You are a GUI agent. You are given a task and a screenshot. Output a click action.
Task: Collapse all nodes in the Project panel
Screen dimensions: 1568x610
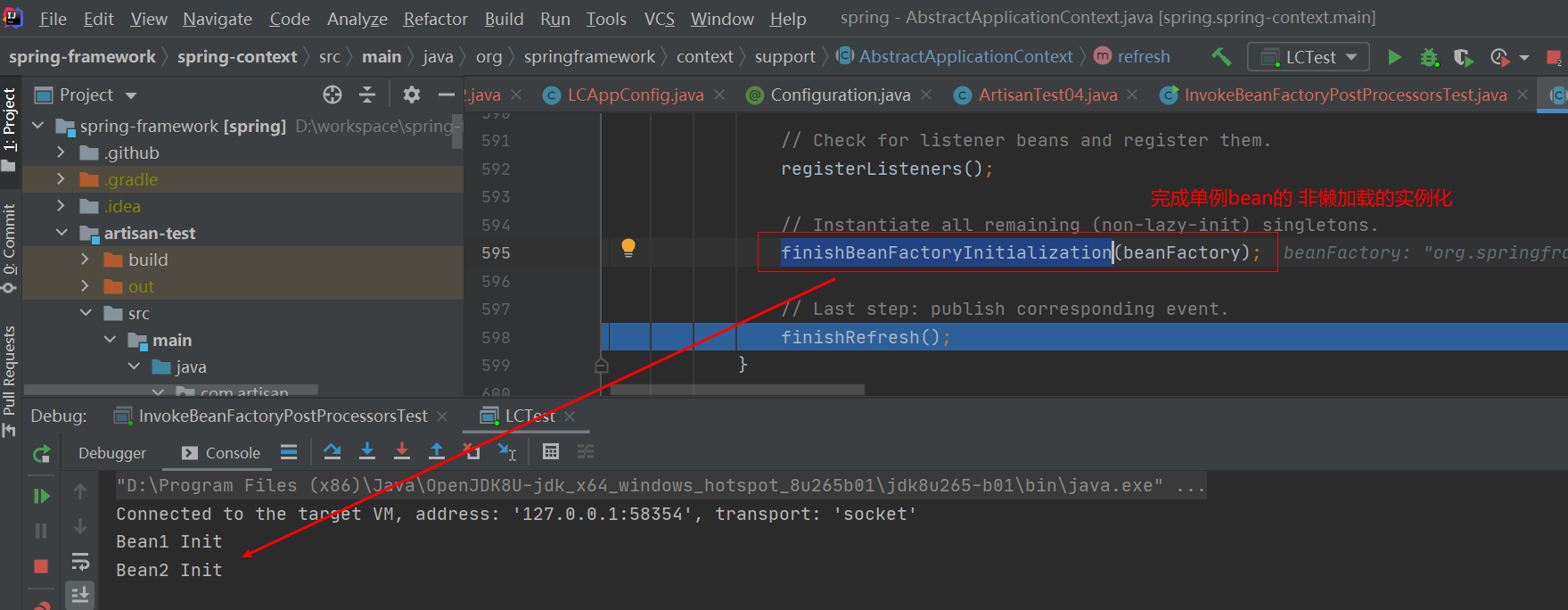click(367, 95)
